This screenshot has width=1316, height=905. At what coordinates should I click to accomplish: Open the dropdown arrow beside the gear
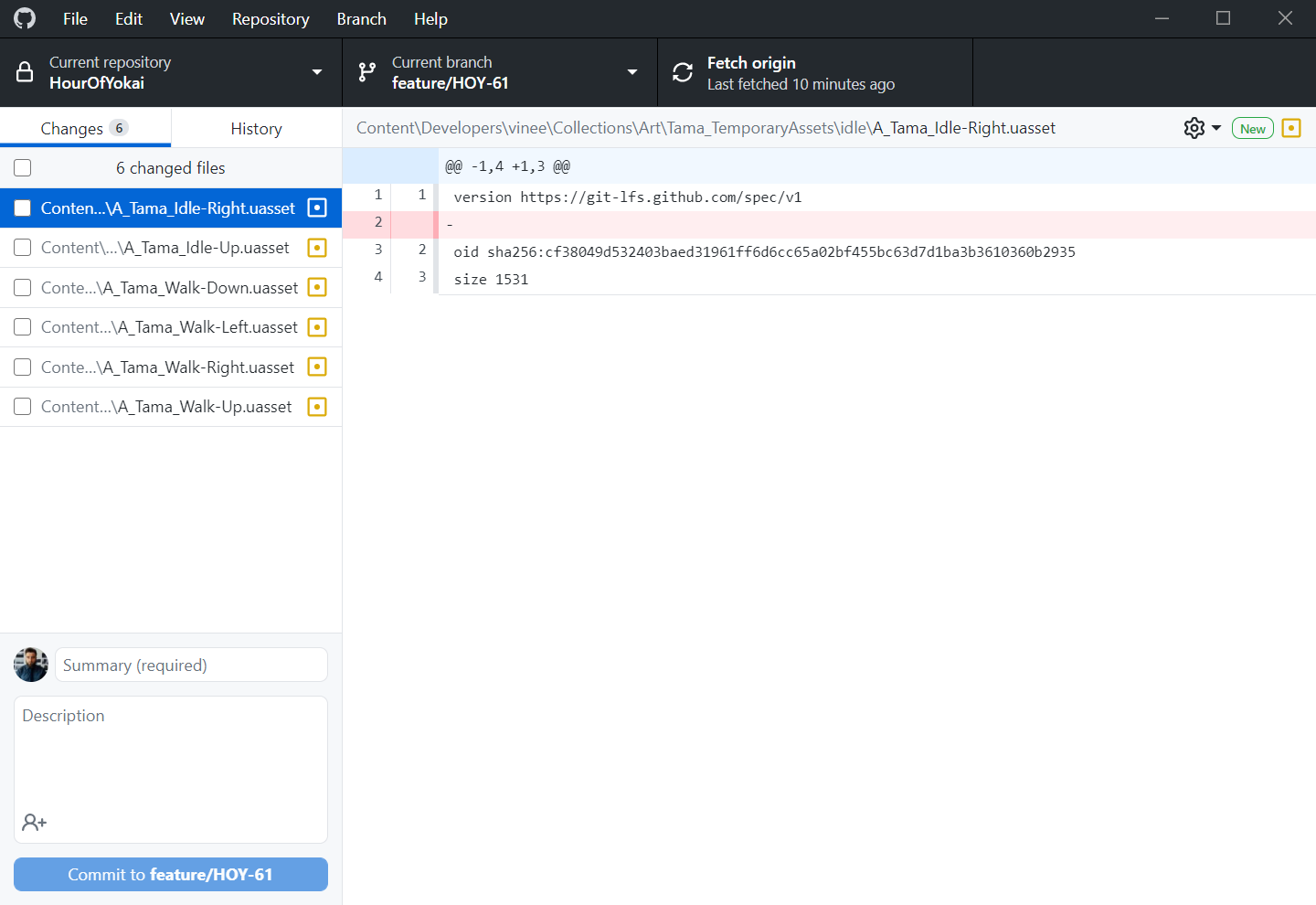click(1216, 128)
